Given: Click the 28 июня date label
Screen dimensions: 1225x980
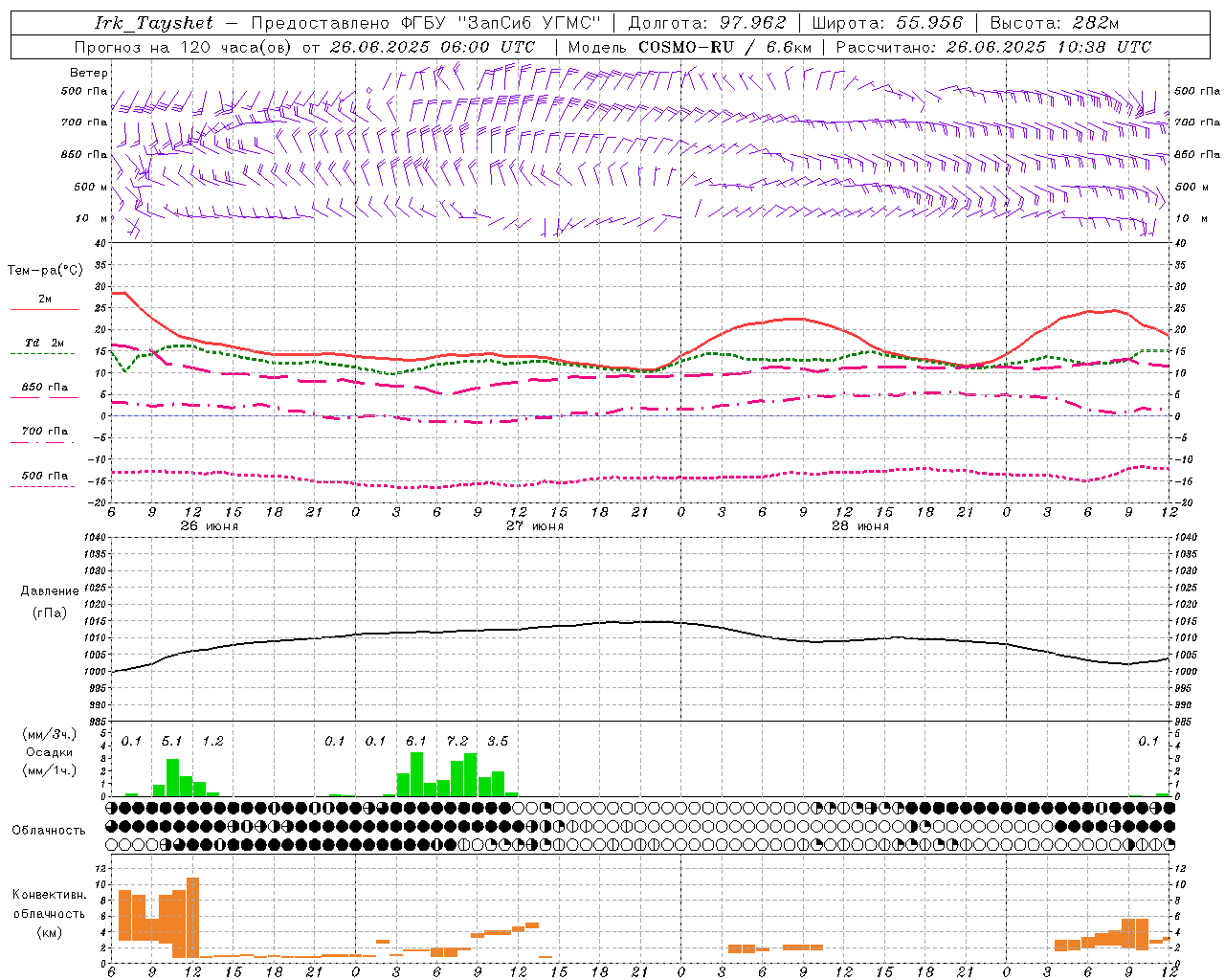Looking at the screenshot, I should click(x=860, y=526).
